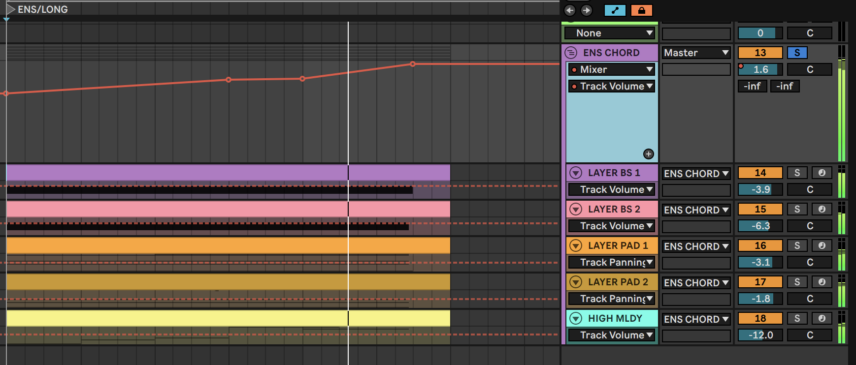Click LAYER BS 1 volume slider showing -3.9
The width and height of the screenshot is (856, 365).
(x=760, y=189)
